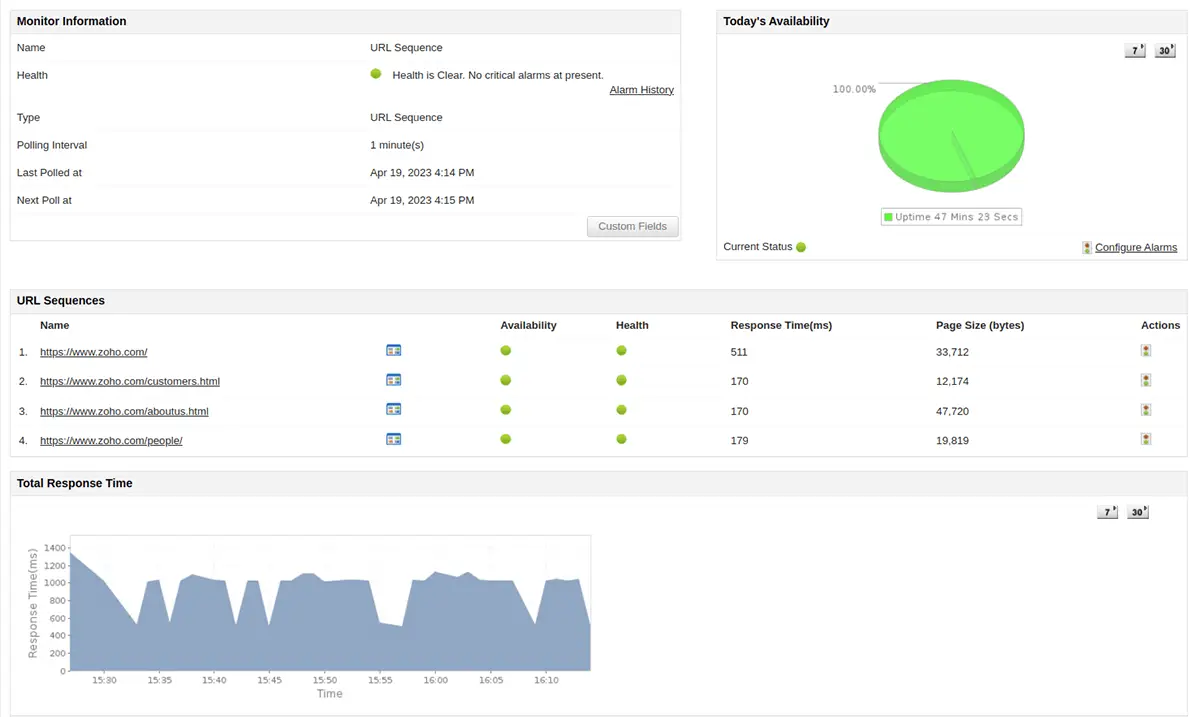Click the green Health indicator in Monitor Information
The height and width of the screenshot is (717, 1200).
[376, 73]
